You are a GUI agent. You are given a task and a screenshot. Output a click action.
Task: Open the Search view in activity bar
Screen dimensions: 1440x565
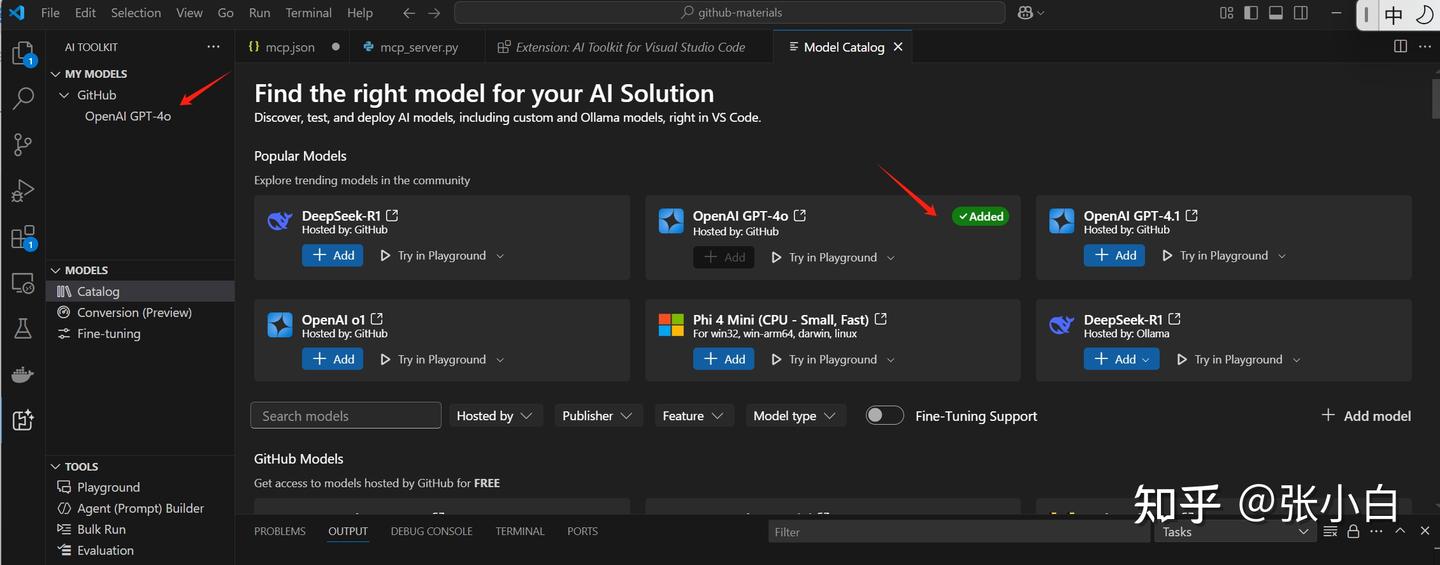pos(23,98)
